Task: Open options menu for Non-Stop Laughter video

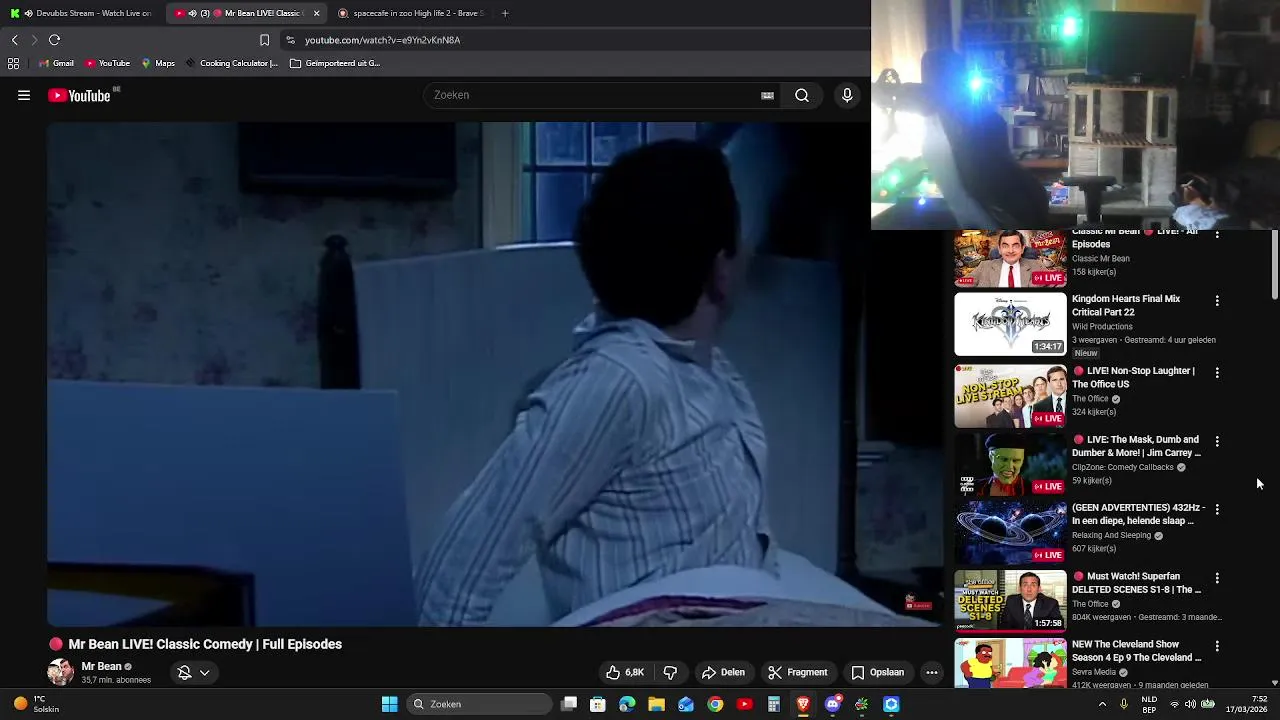Action: [1217, 372]
